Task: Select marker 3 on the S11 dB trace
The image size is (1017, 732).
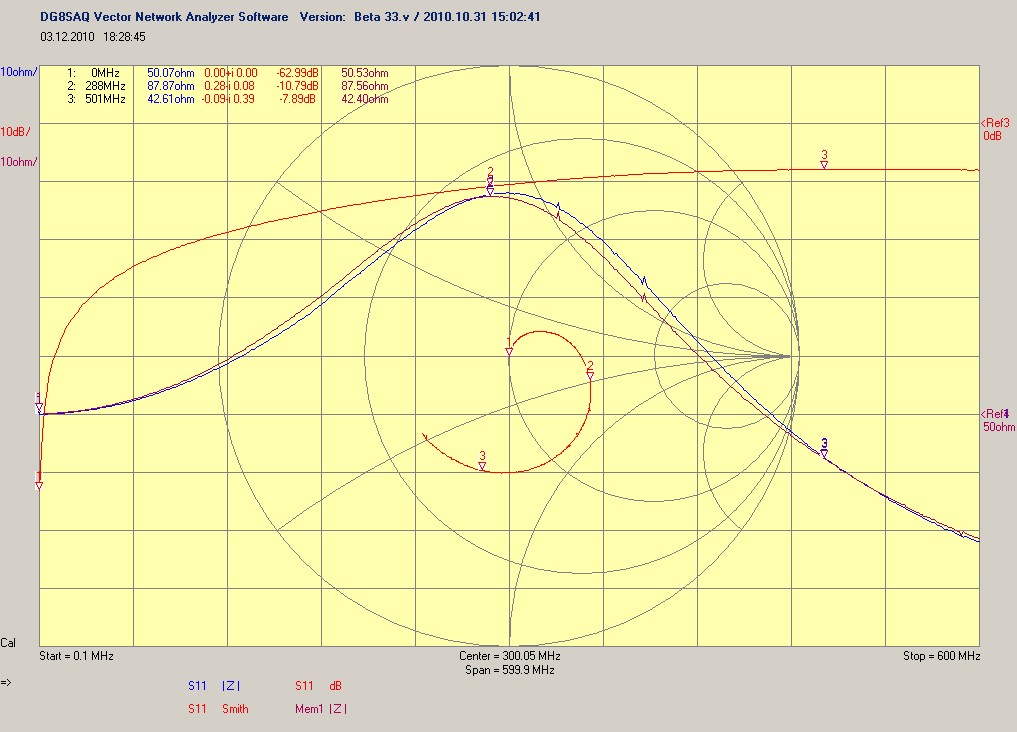Action: coord(824,159)
